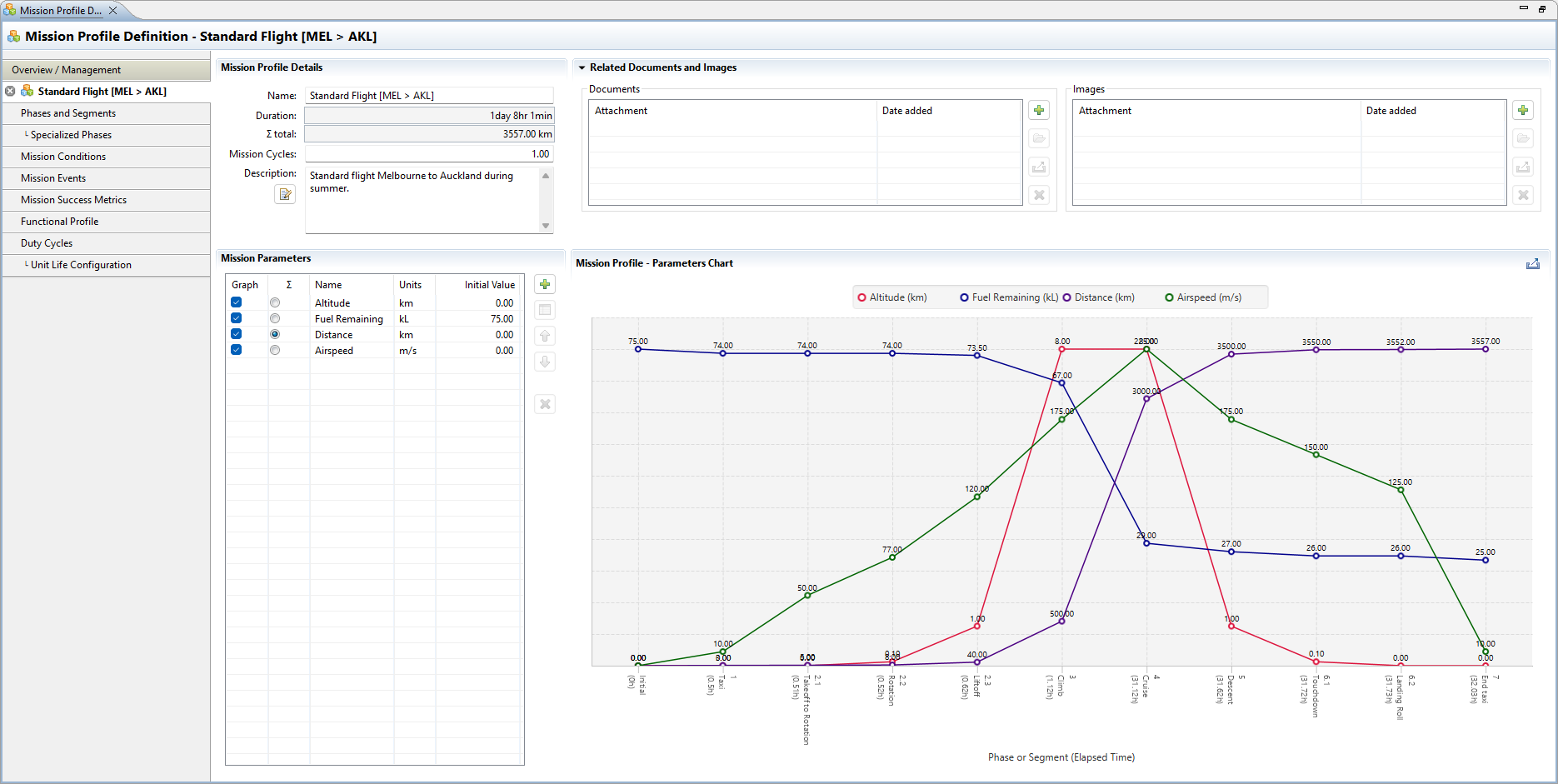Image resolution: width=1558 pixels, height=784 pixels.
Task: Collapse Related Documents and Images section
Action: tap(582, 67)
